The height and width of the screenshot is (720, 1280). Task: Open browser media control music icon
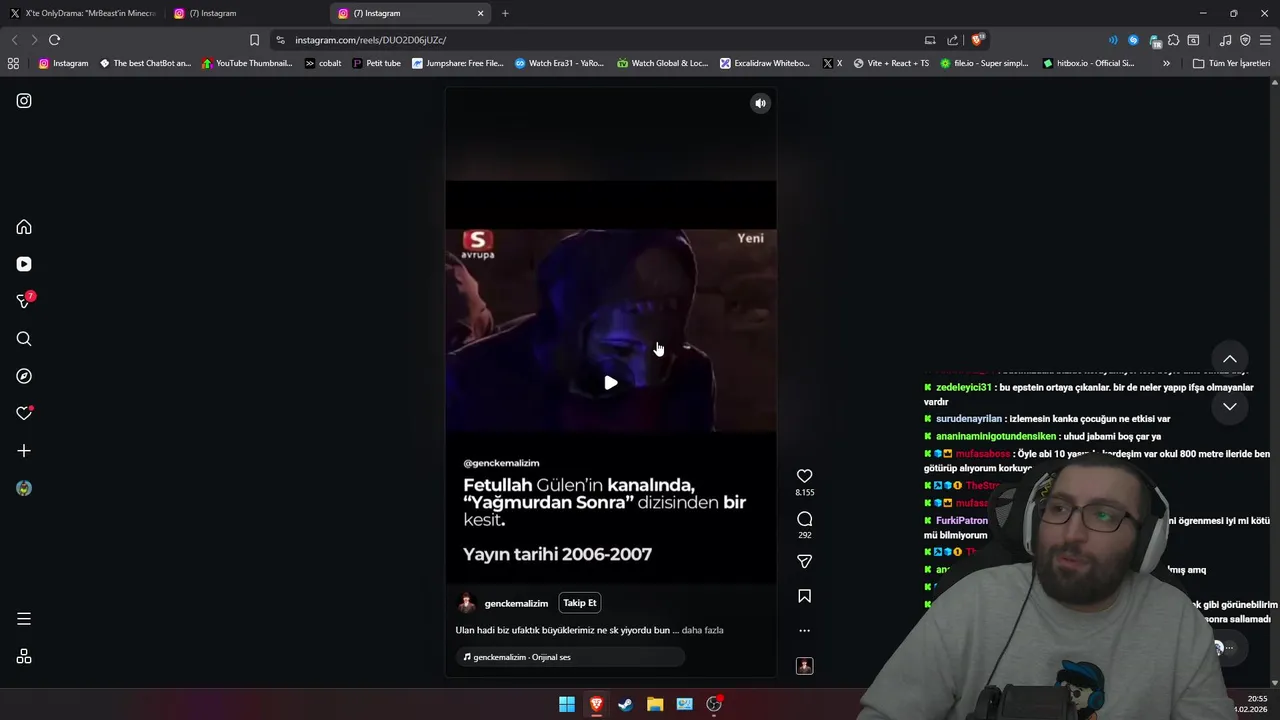(x=1225, y=40)
